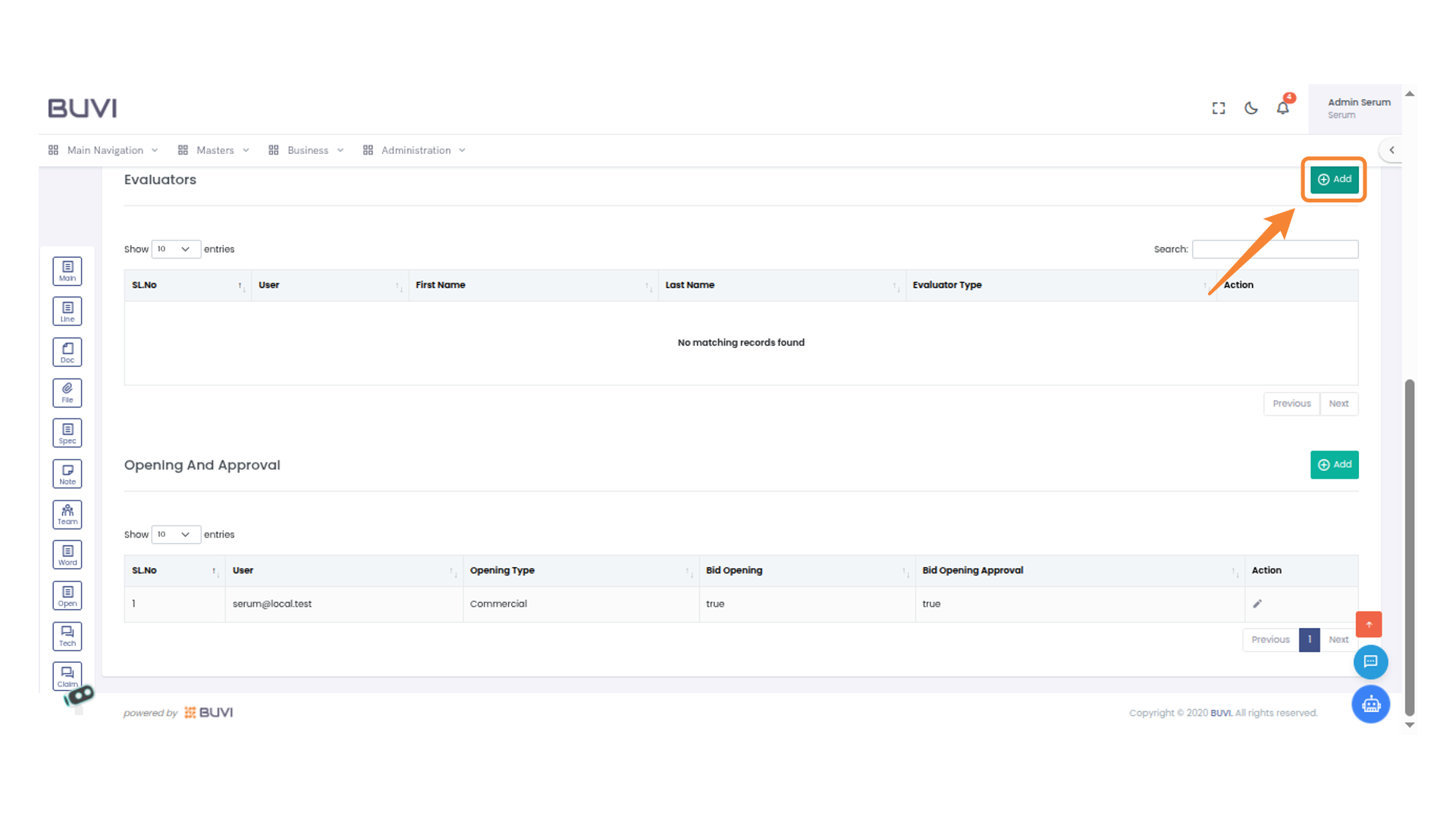Expand Evaluators show entries dropdown
This screenshot has height=819, width=1456.
tap(175, 249)
